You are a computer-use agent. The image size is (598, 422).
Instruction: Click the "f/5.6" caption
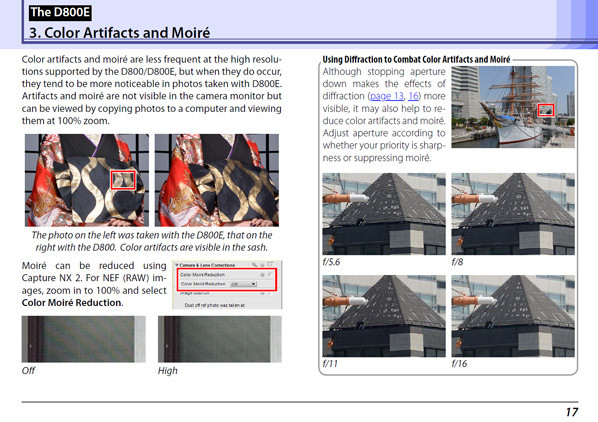(331, 262)
